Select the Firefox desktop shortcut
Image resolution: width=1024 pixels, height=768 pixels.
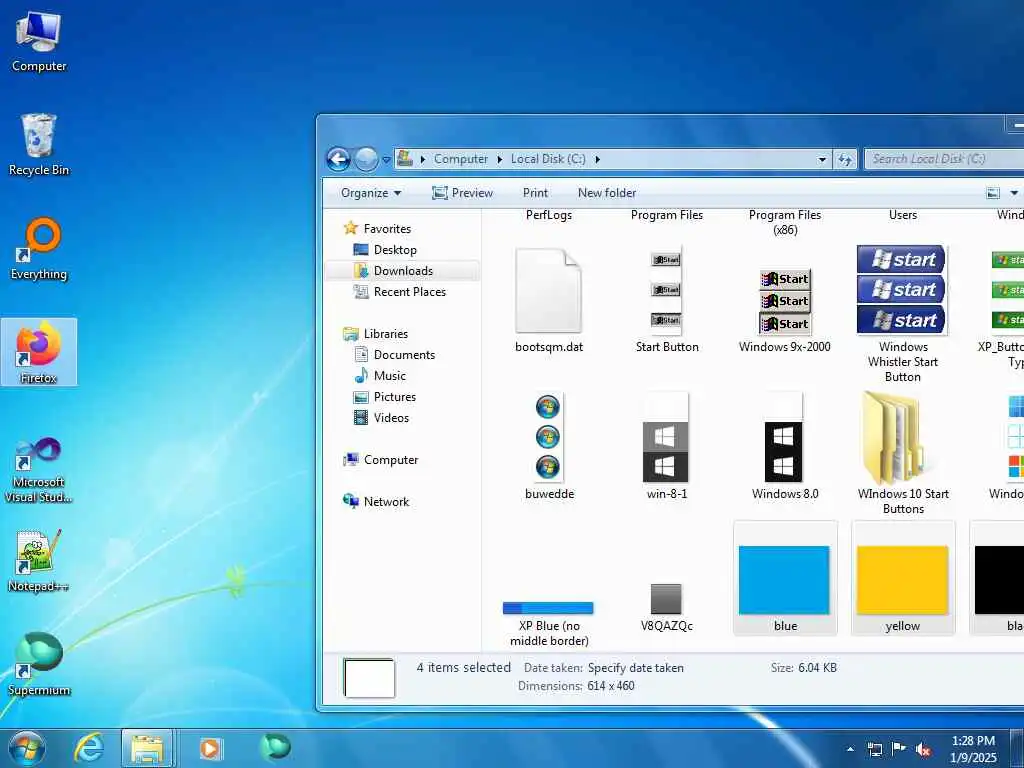point(39,352)
